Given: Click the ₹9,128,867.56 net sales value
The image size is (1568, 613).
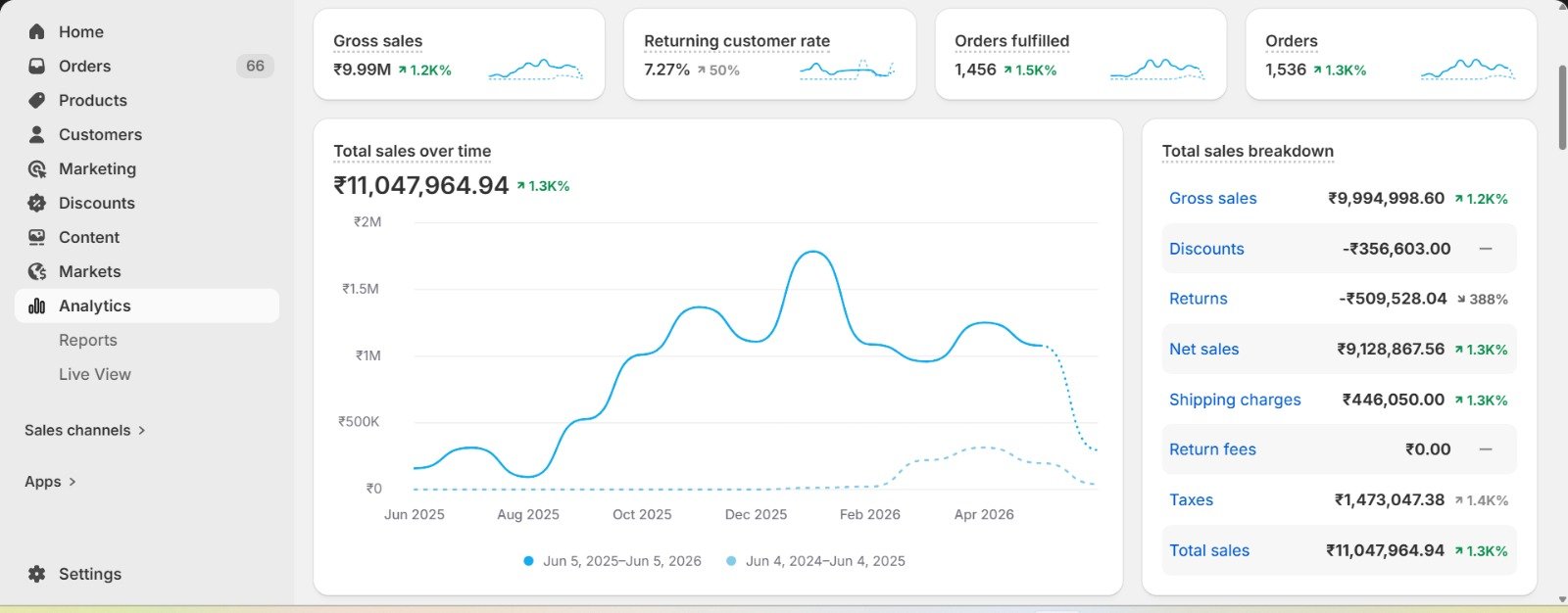Looking at the screenshot, I should tap(1391, 349).
